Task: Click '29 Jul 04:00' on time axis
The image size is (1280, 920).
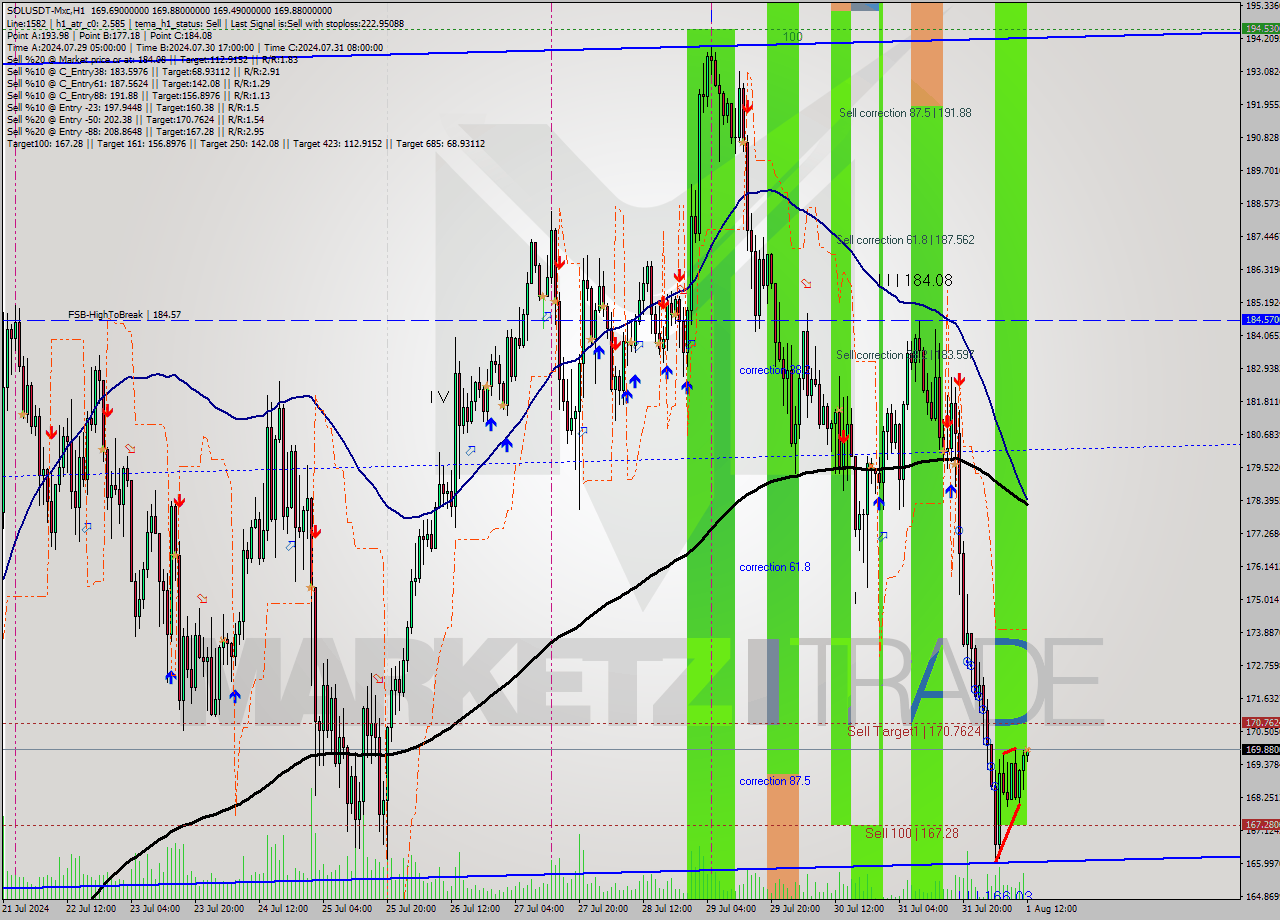Action: (x=729, y=909)
